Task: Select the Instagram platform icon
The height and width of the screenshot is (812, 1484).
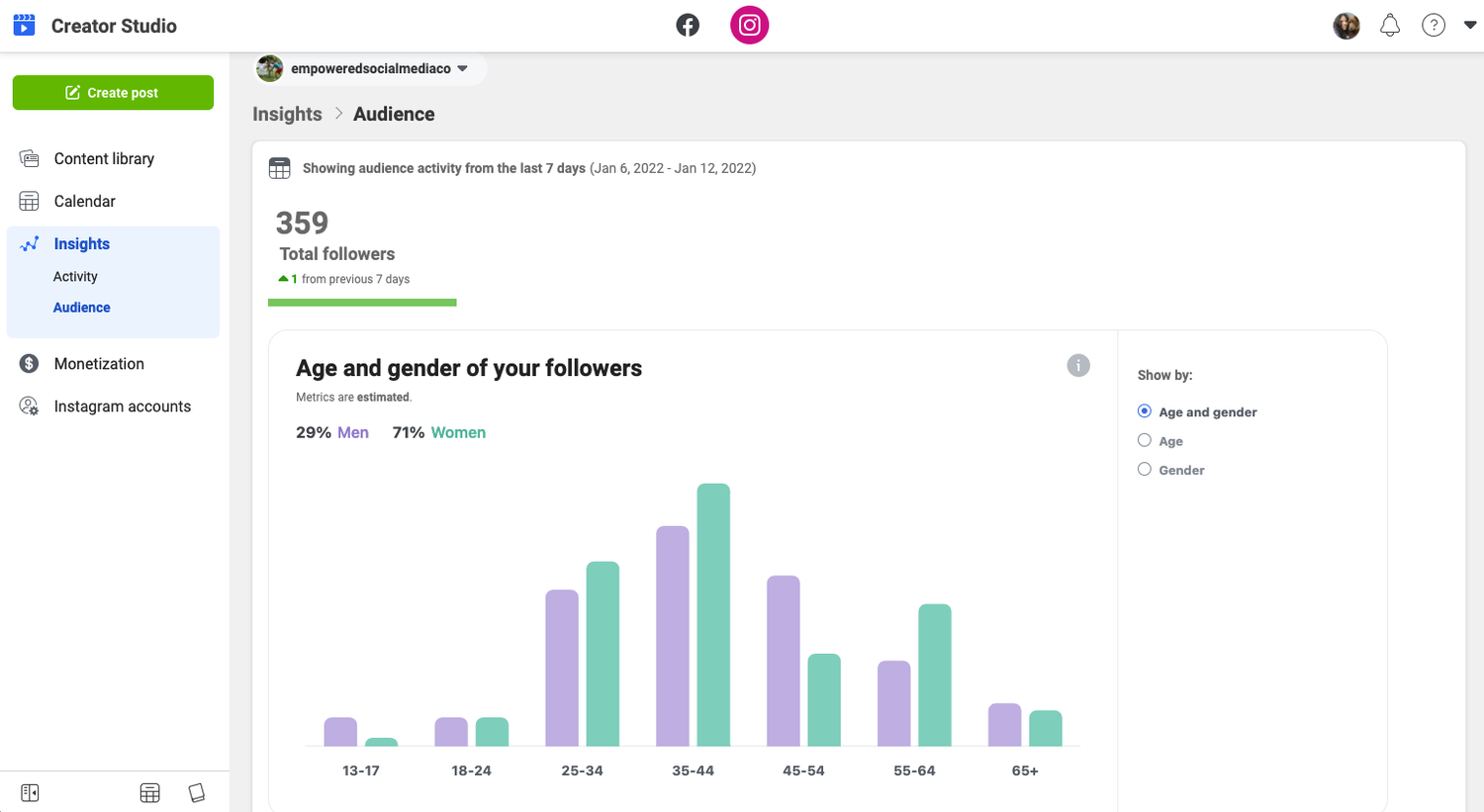Action: 749,25
